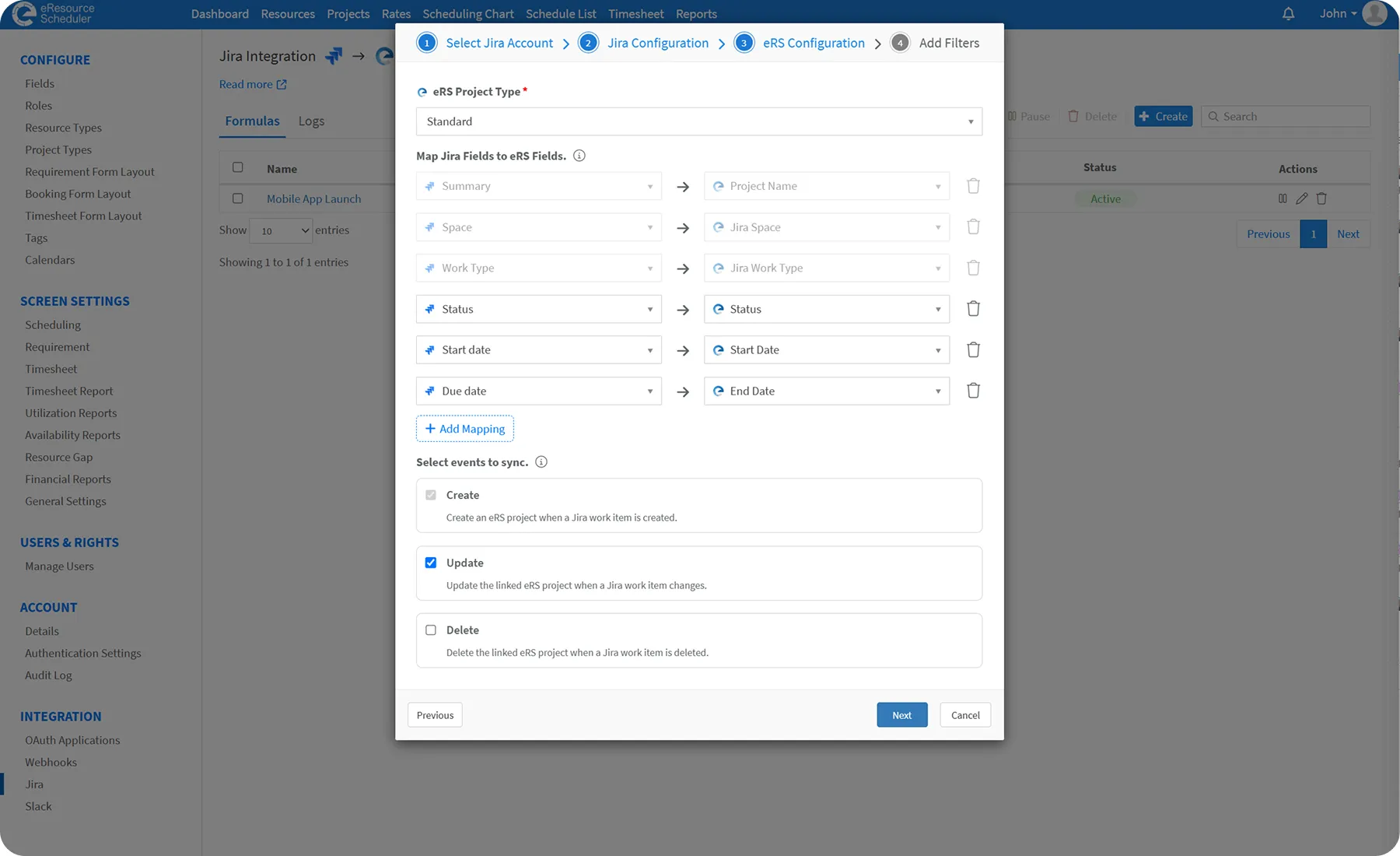Click step 2 circle Jira Configuration
Screen dimensions: 1400x856
tap(588, 43)
